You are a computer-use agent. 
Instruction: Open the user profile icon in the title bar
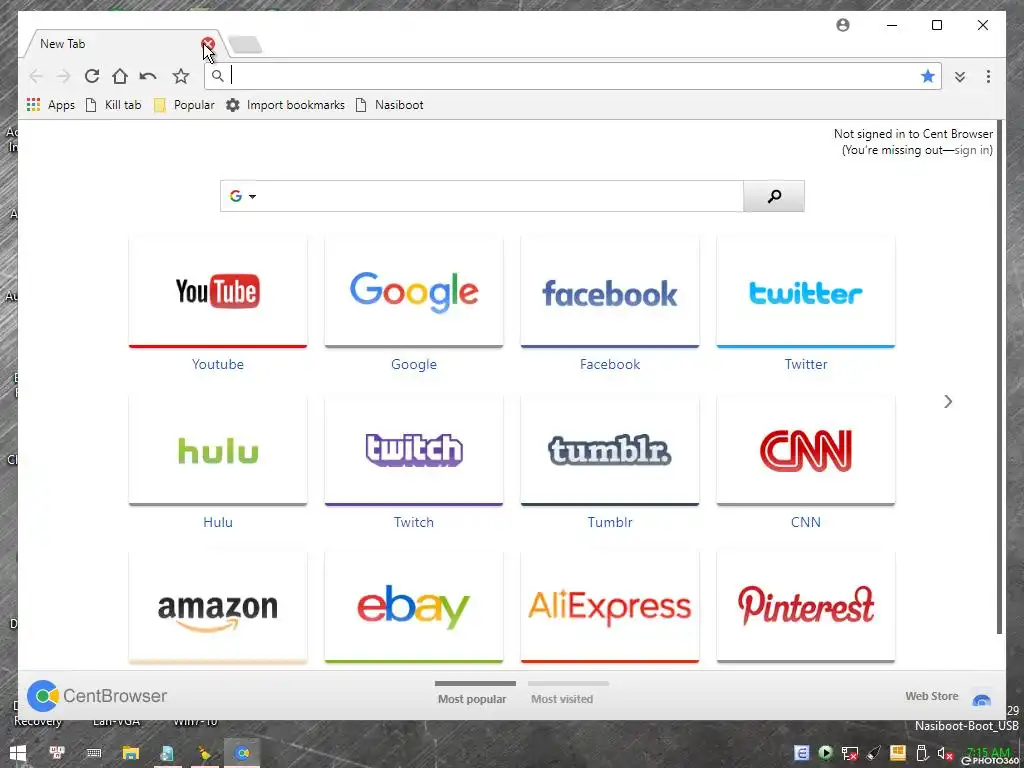843,25
